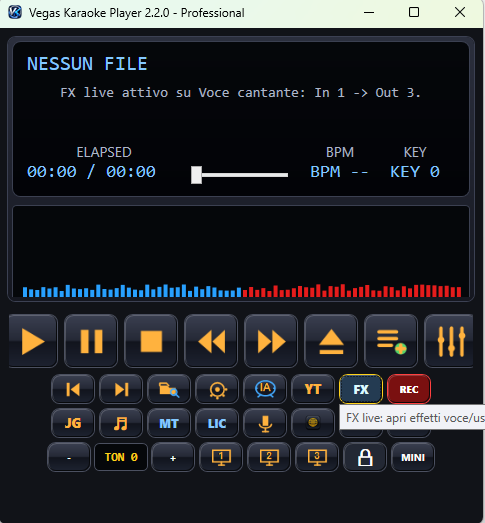Image resolution: width=485 pixels, height=523 pixels.
Task: Select monitor 2 display button
Action: (x=269, y=457)
